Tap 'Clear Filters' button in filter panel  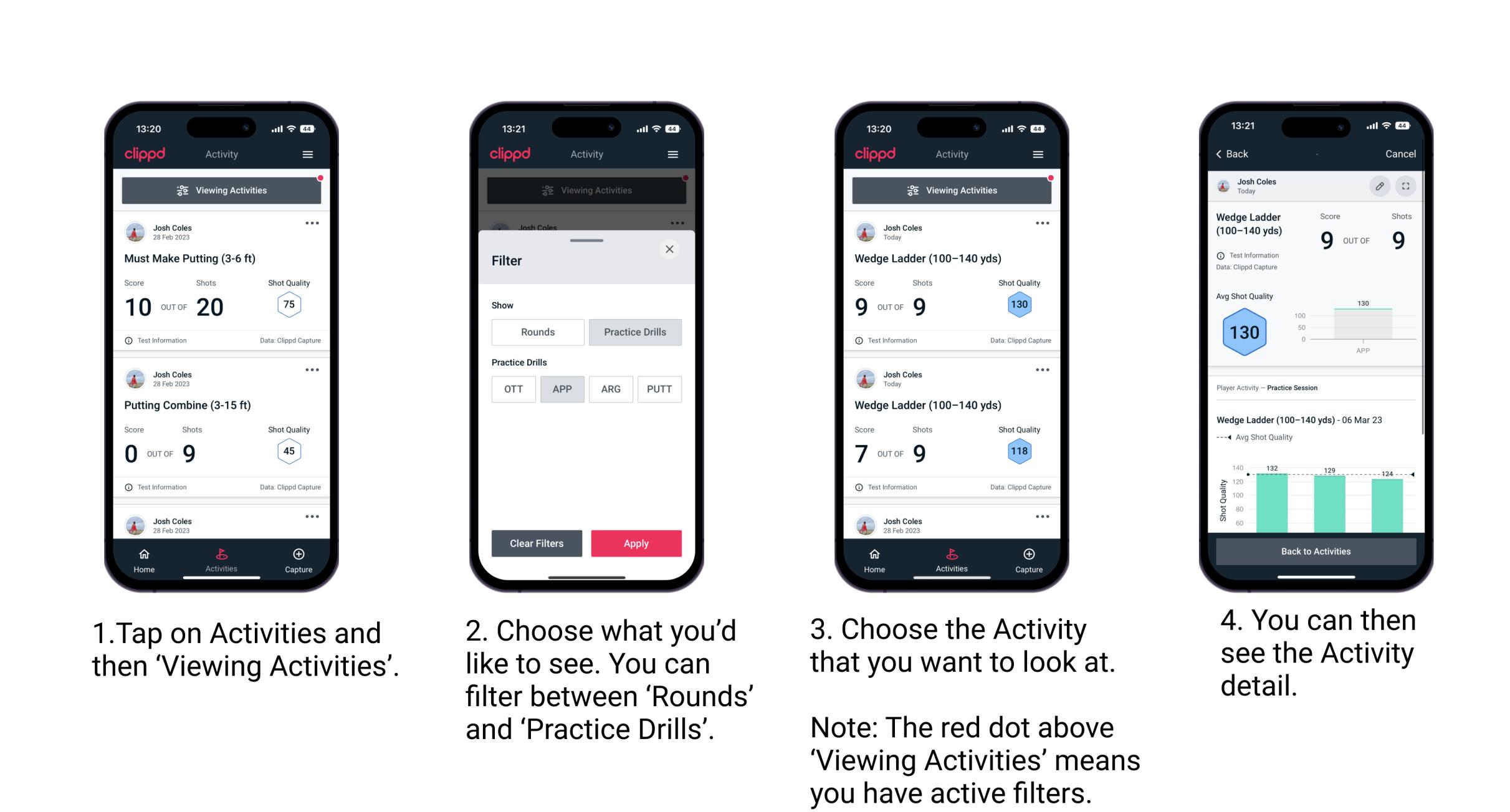pos(535,542)
